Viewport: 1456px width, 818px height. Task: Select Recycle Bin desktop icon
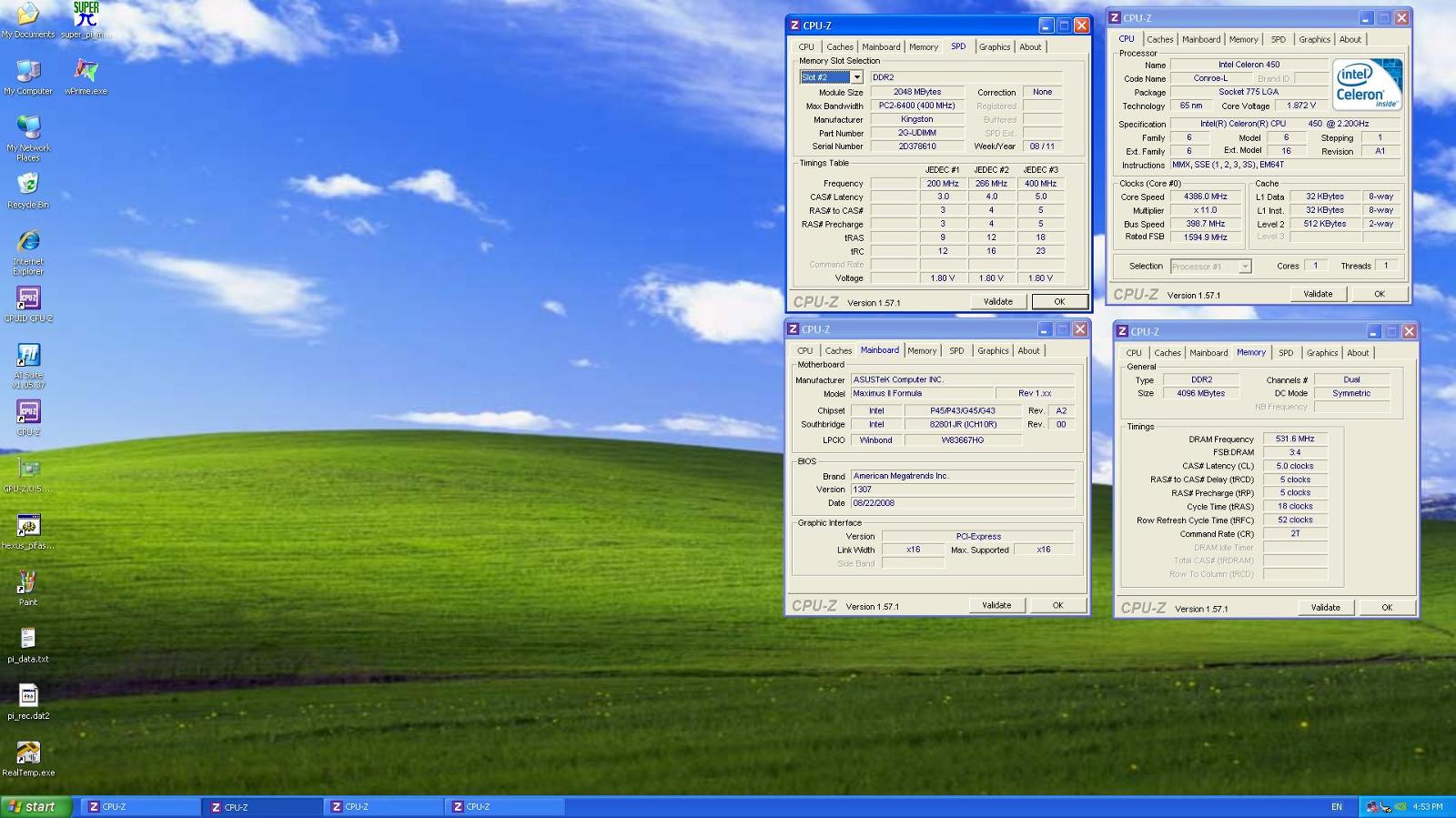[28, 191]
